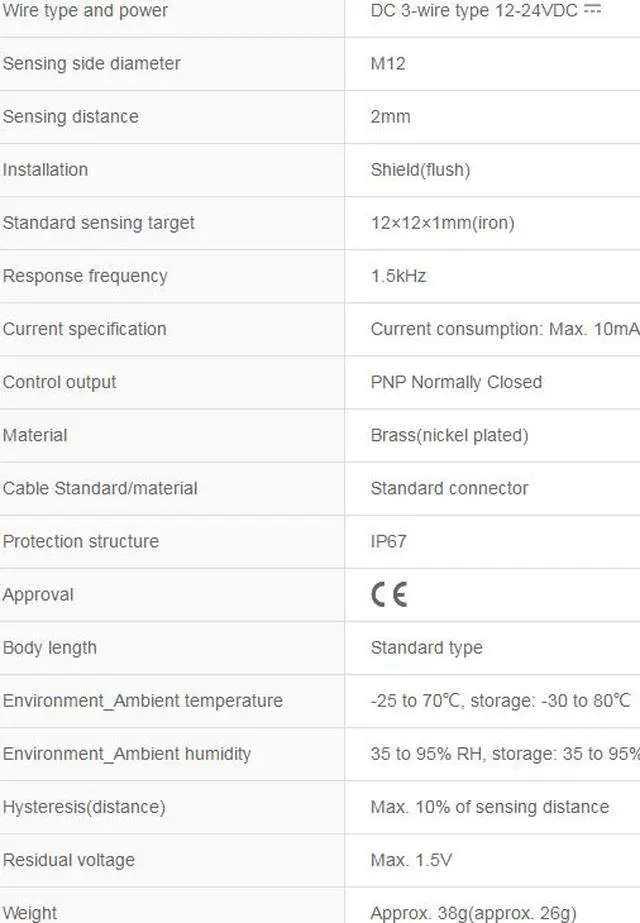
Task: Click the DC symbol after 12-24VDC
Action: pos(593,10)
